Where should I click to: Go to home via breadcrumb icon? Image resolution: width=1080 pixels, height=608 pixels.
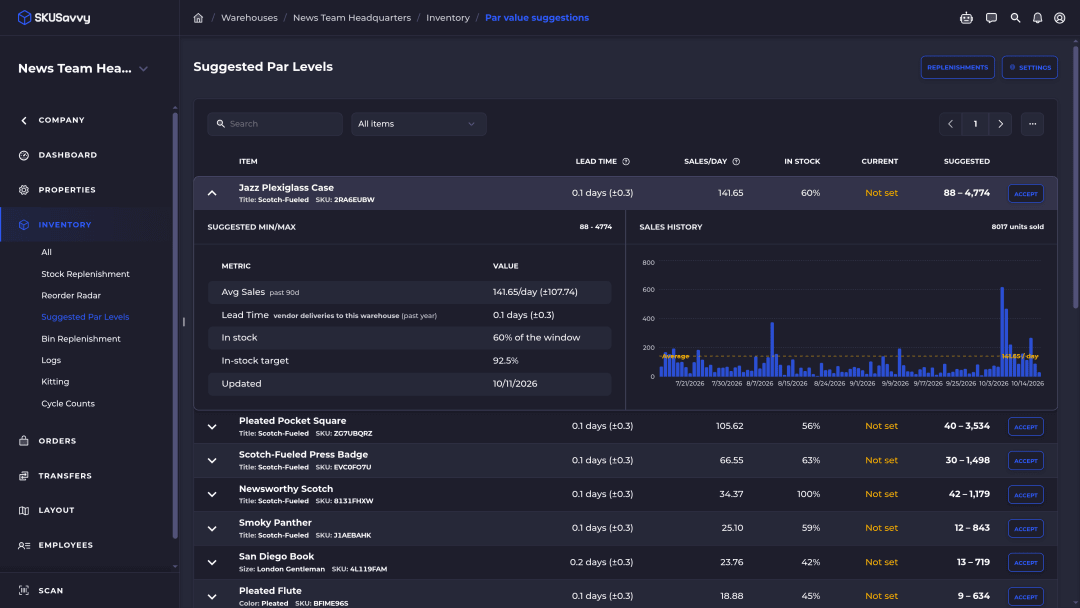pyautogui.click(x=198, y=18)
